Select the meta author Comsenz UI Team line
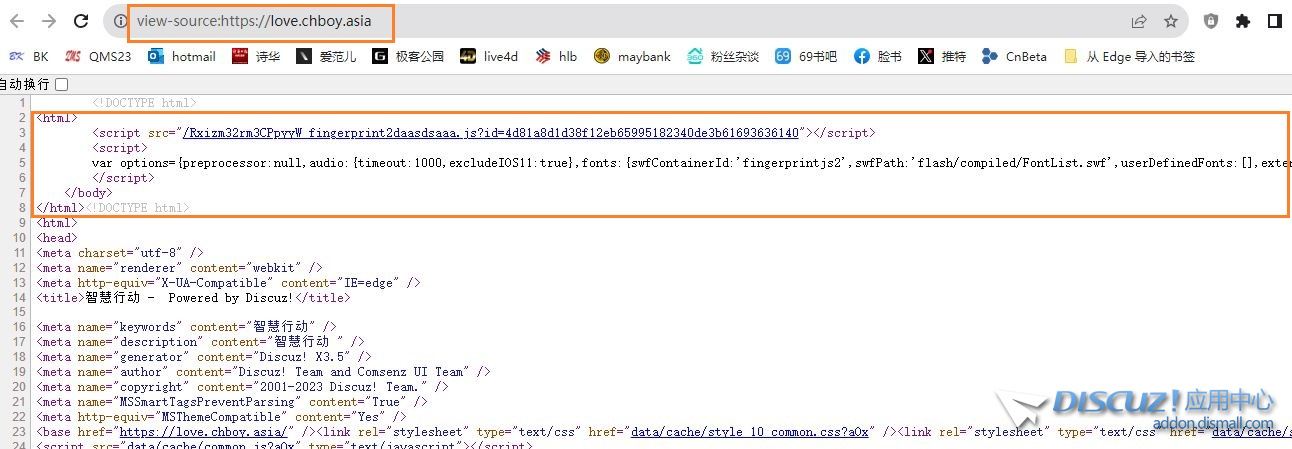Image resolution: width=1292 pixels, height=449 pixels. tap(263, 372)
